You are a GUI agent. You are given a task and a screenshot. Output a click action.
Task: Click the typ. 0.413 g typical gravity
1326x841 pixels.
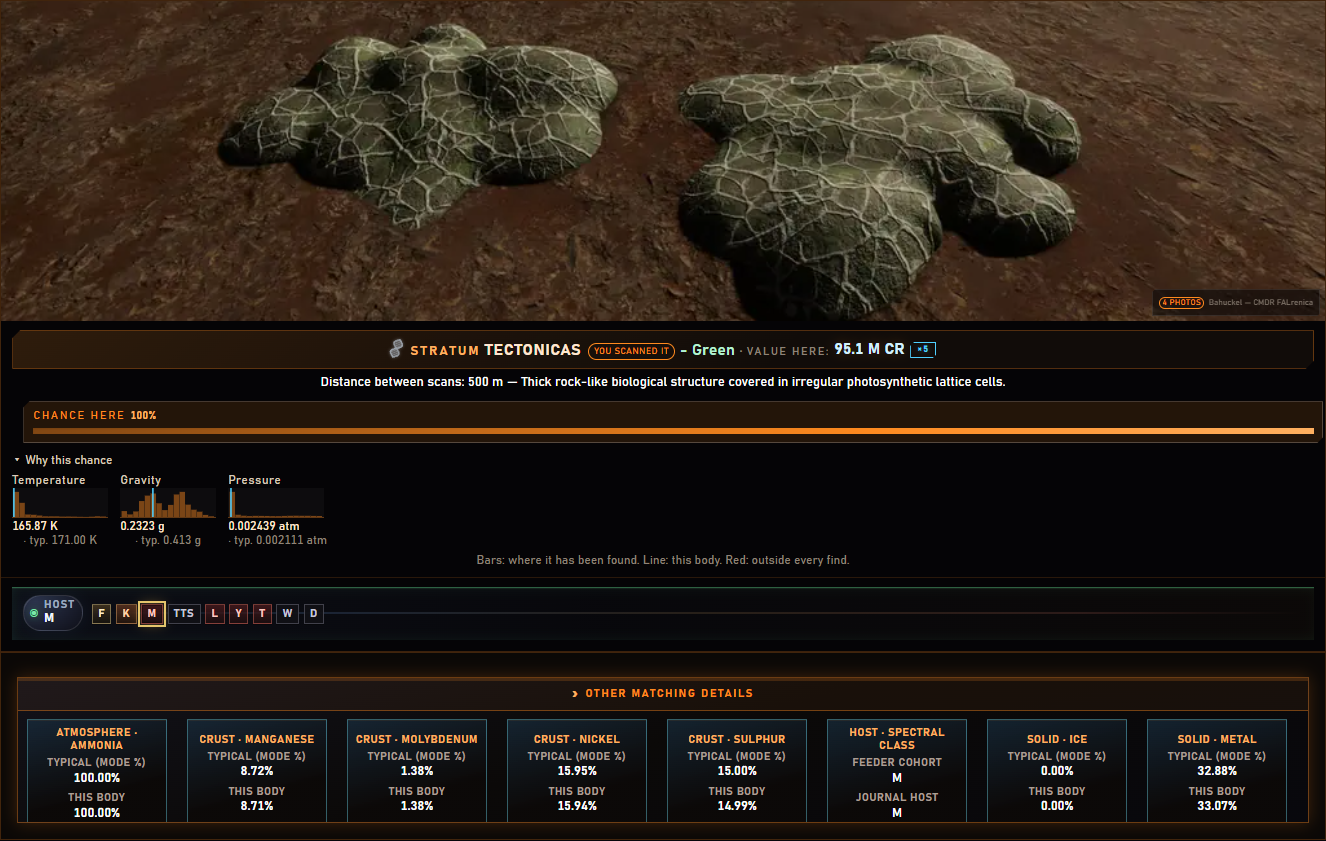pos(167,540)
